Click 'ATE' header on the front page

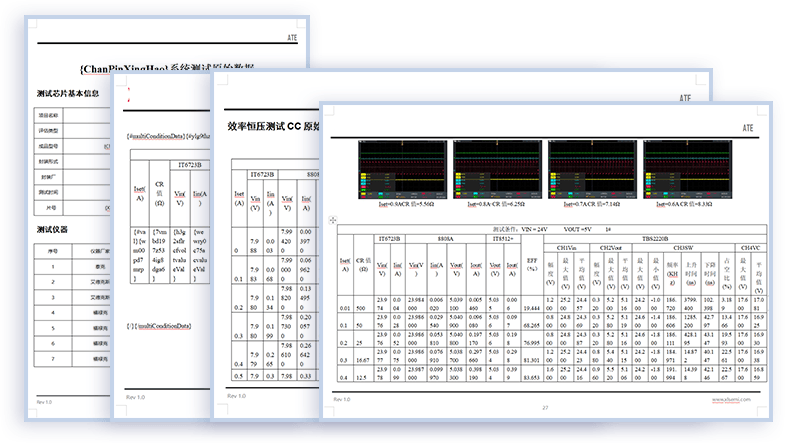(x=747, y=128)
